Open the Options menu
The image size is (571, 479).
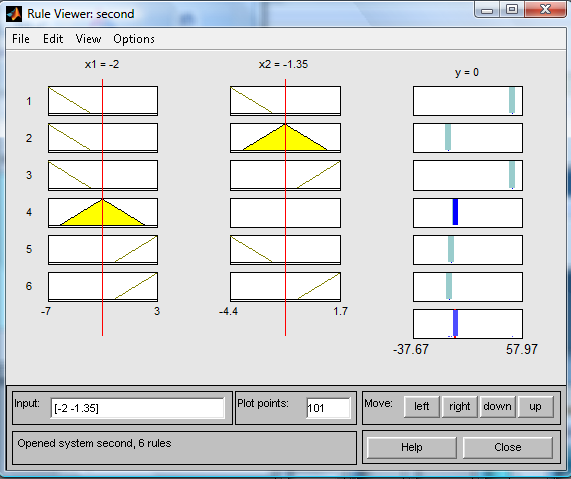coord(134,39)
